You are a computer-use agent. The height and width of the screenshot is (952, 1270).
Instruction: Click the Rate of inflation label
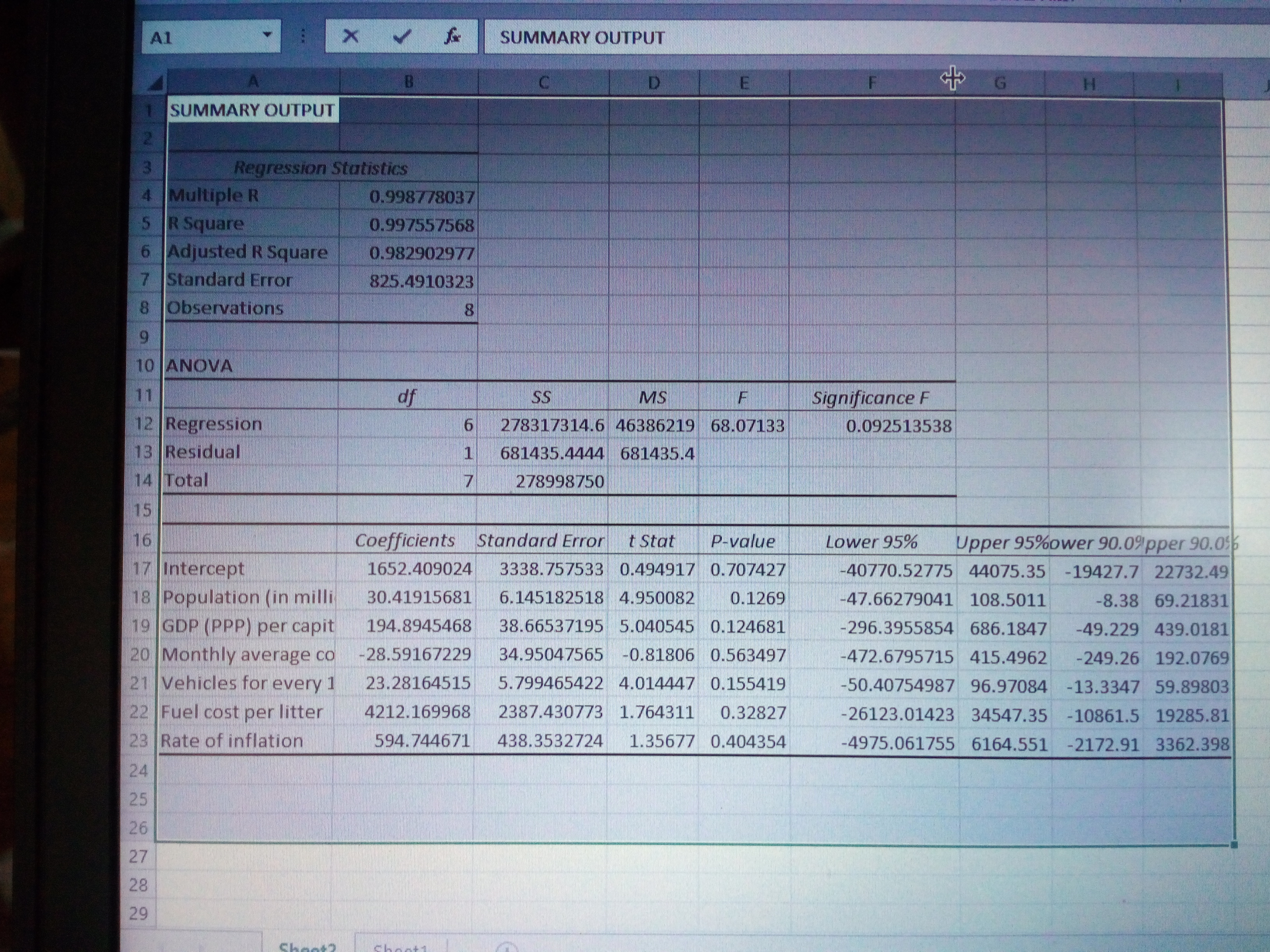232,741
